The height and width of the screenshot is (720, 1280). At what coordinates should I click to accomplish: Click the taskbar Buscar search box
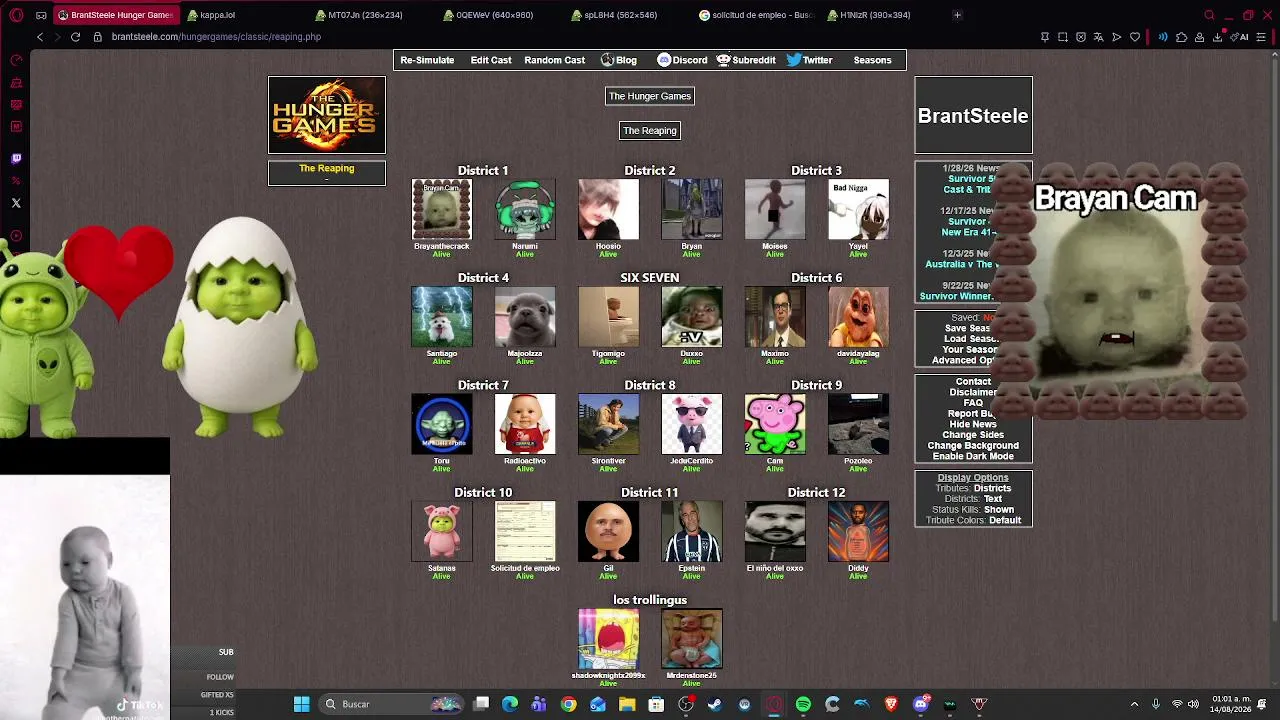[393, 704]
